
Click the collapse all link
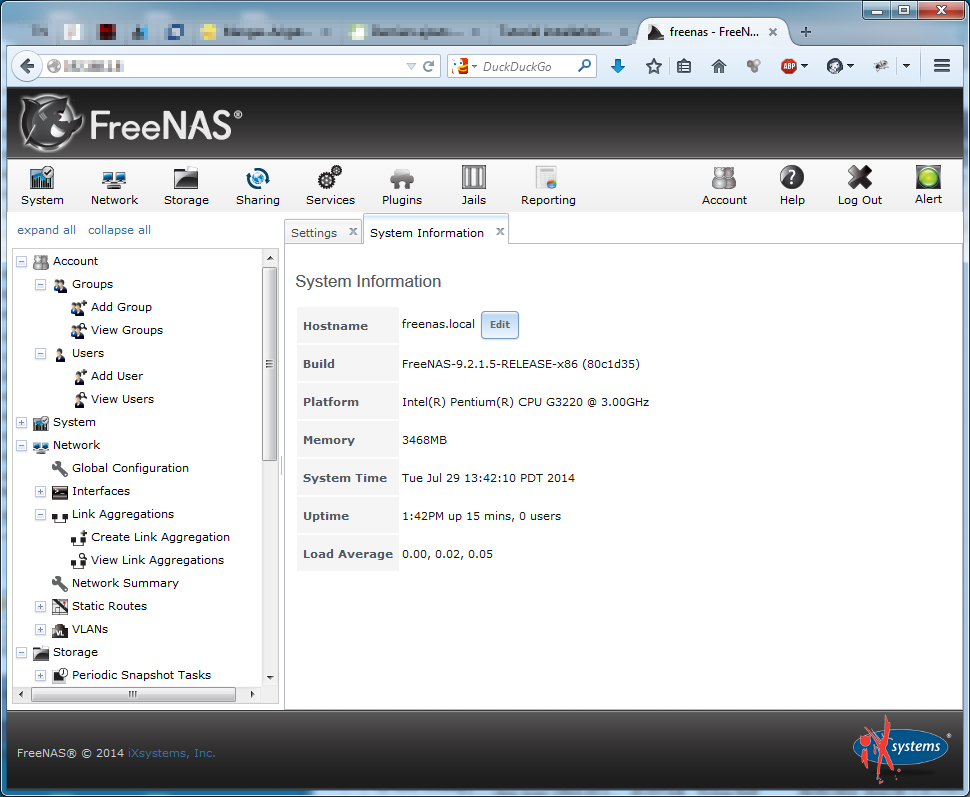pyautogui.click(x=119, y=230)
